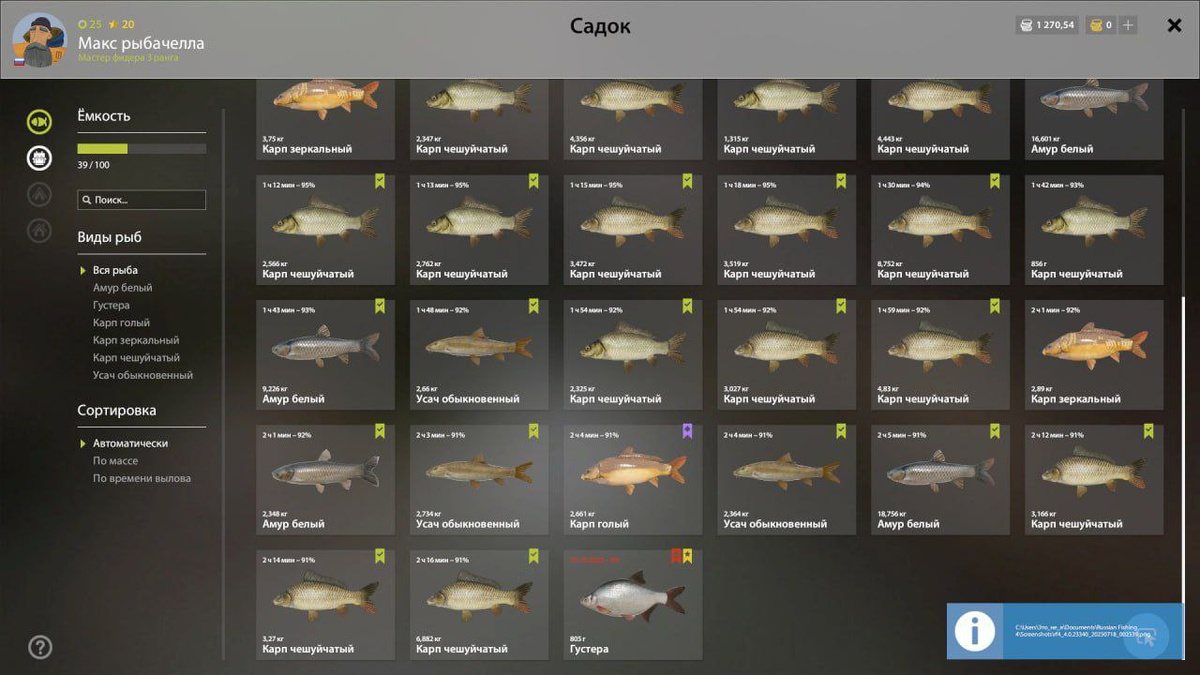Click the purple star badge on Карп голый

point(687,431)
